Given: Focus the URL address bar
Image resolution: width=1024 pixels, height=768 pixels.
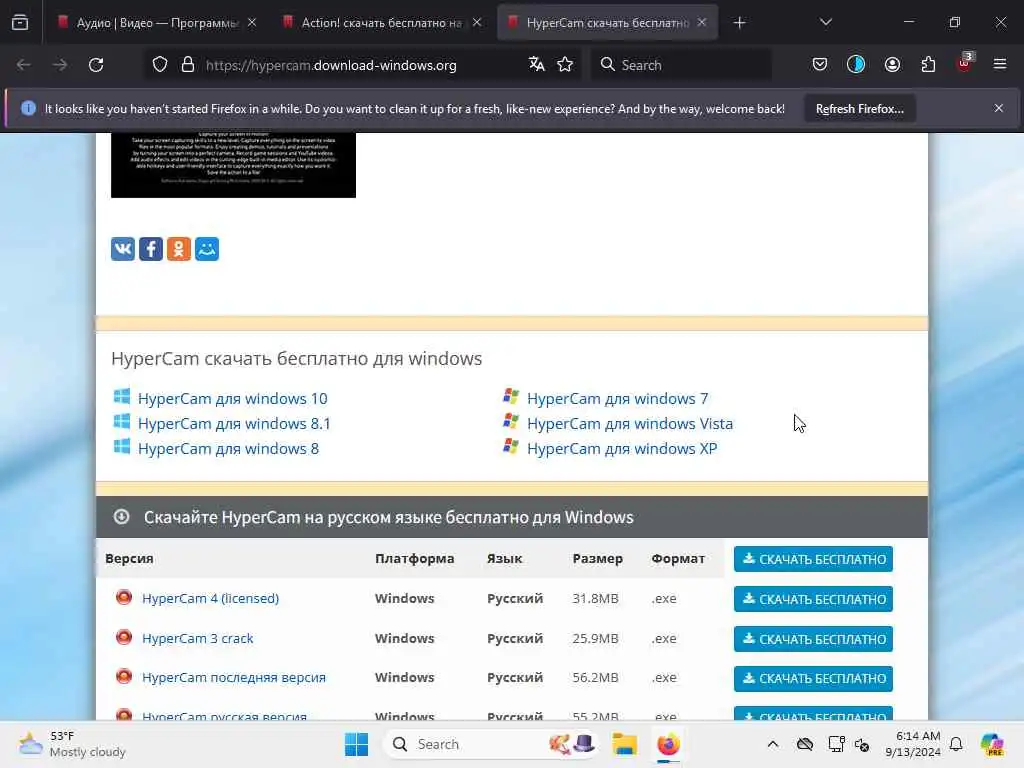Looking at the screenshot, I should click(x=362, y=65).
